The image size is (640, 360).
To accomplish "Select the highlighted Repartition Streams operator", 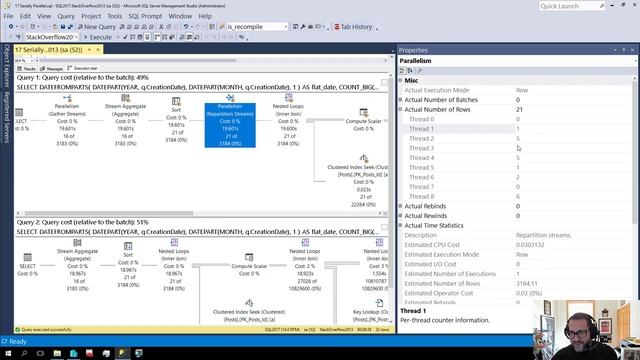I will point(230,125).
